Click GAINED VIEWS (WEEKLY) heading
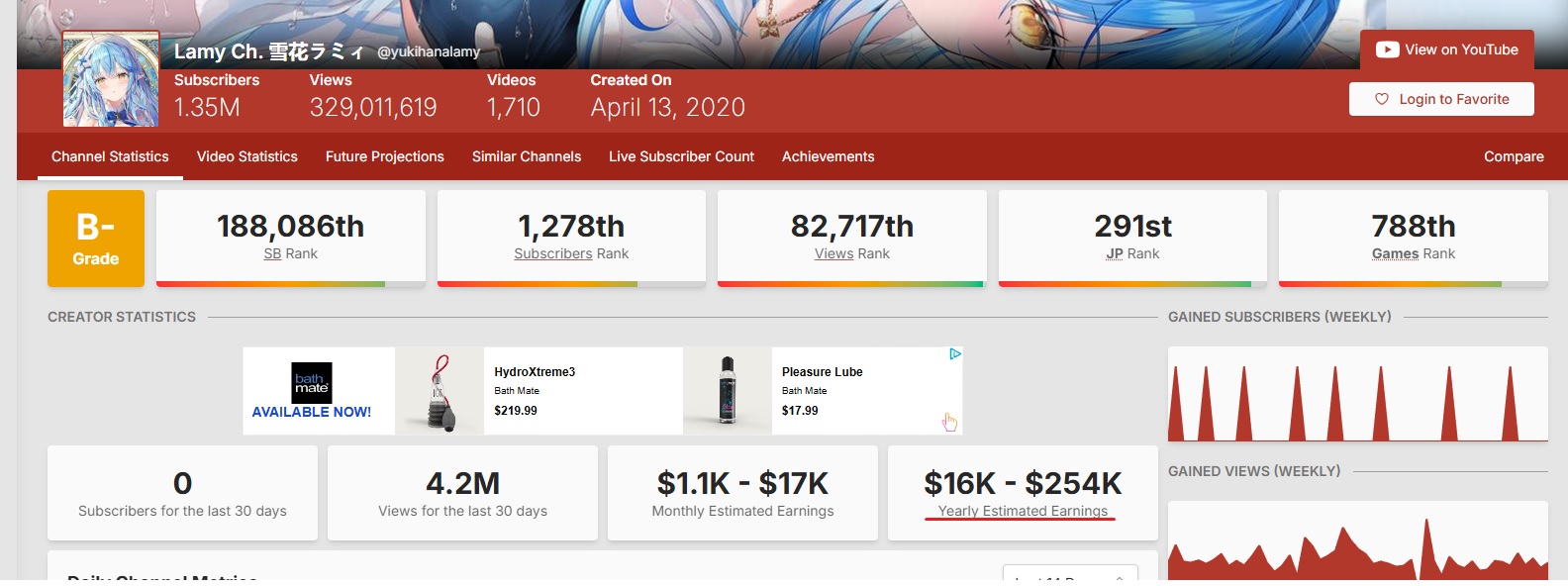 click(x=1254, y=471)
